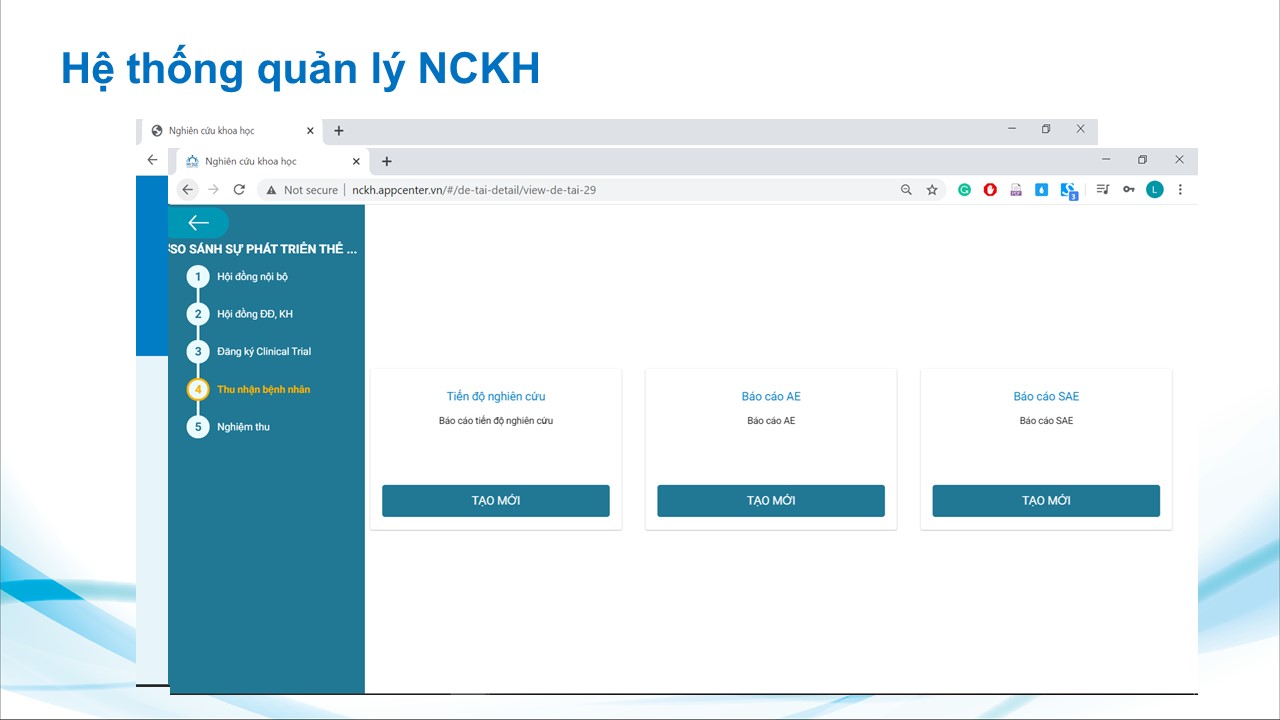The image size is (1280, 720).
Task: Bookmark this page with the star icon
Action: 932,190
